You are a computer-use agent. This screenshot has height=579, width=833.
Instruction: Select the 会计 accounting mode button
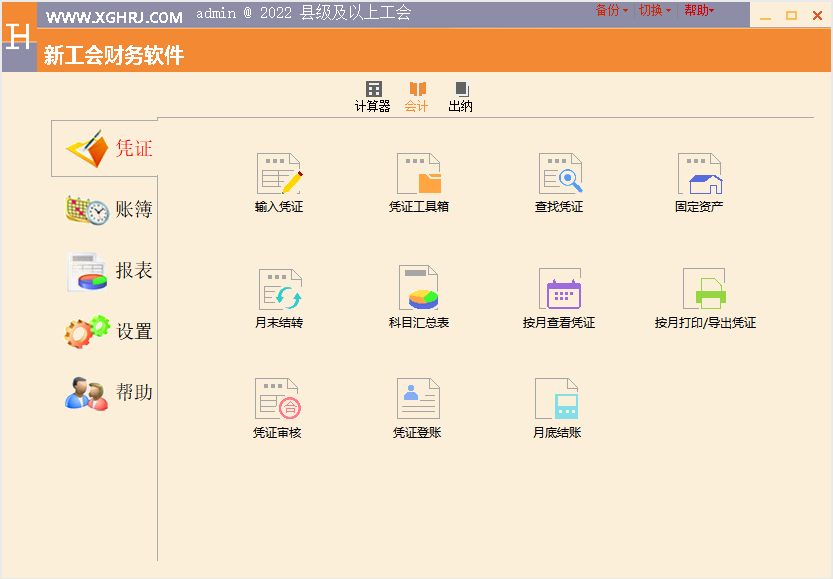(x=417, y=96)
